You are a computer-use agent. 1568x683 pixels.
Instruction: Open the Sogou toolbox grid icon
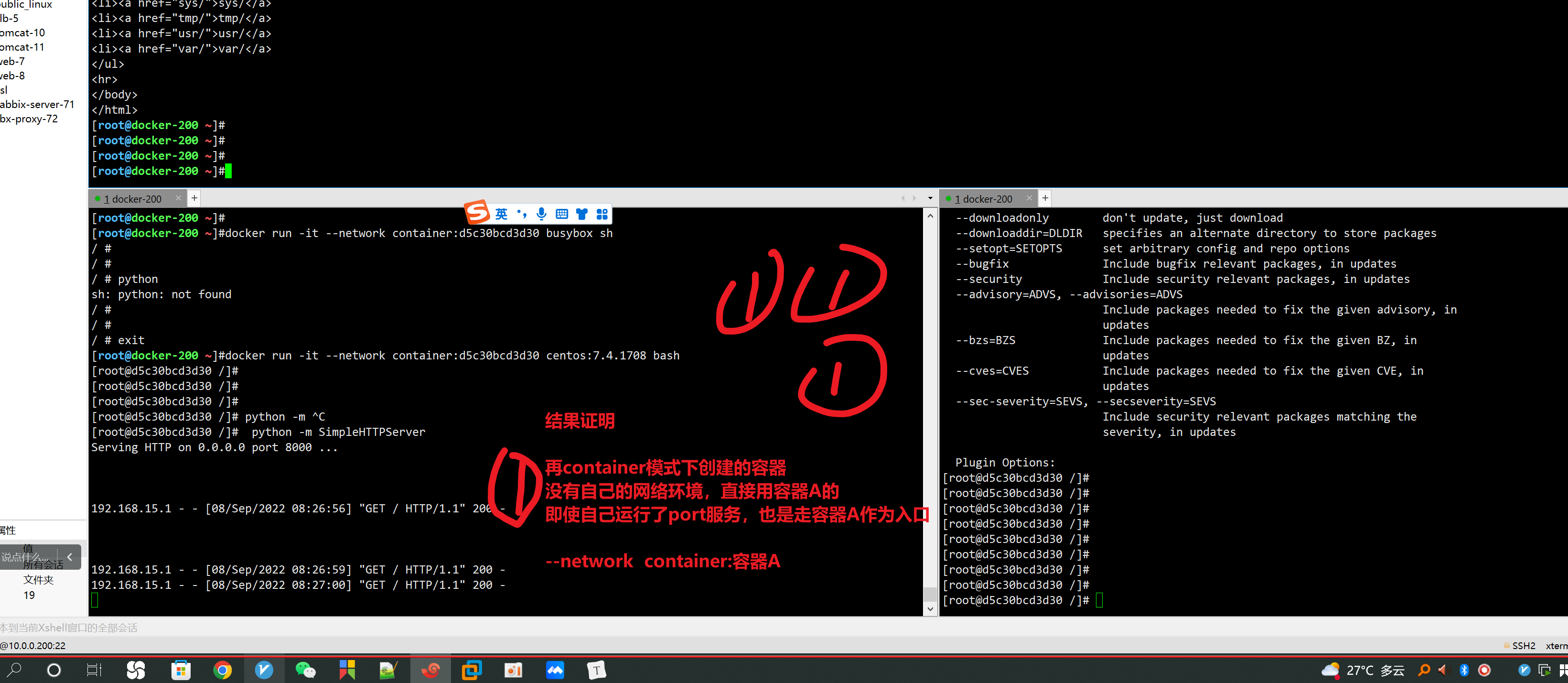pyautogui.click(x=602, y=214)
